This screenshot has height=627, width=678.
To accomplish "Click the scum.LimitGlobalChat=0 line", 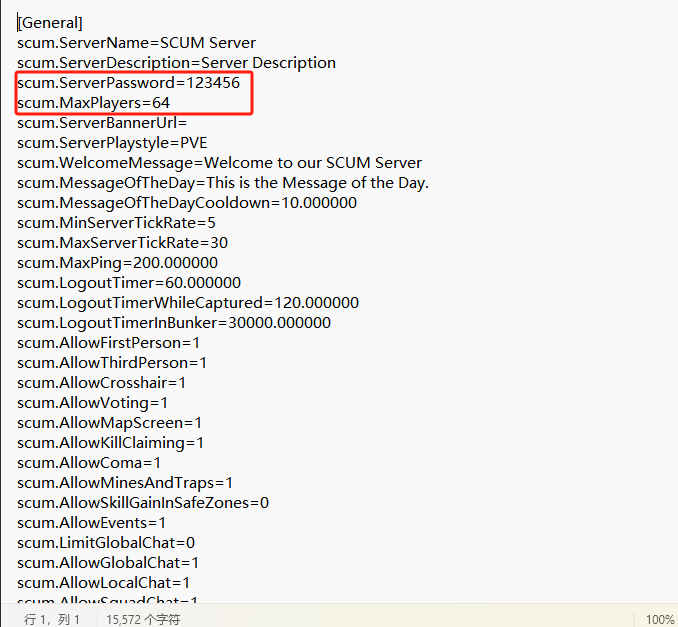I will pos(106,543).
